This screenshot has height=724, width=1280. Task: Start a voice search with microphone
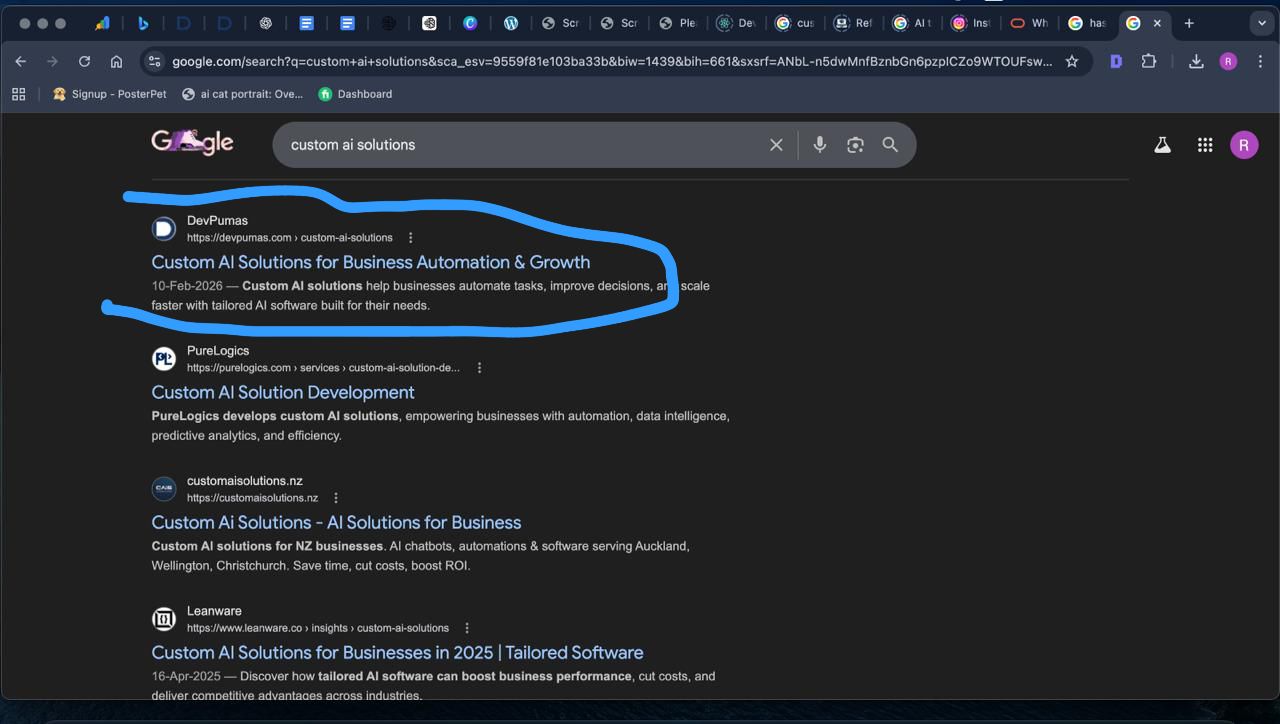click(820, 145)
